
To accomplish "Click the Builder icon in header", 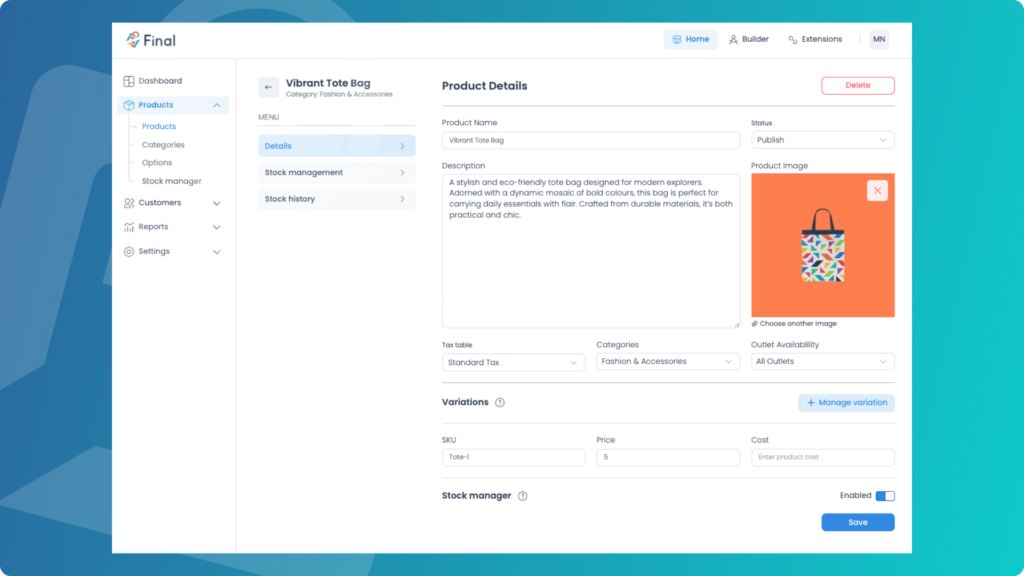I will [733, 40].
